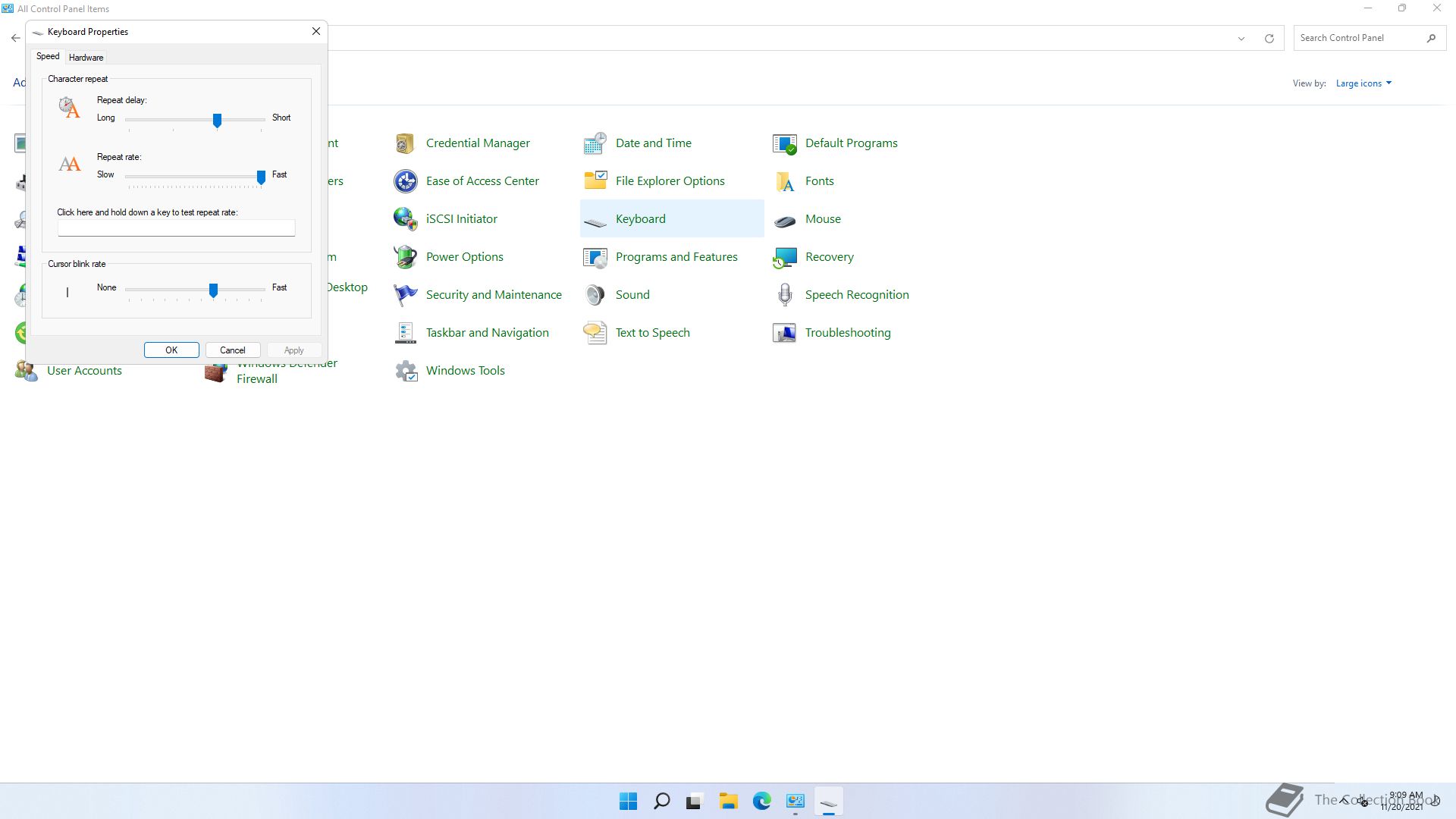The image size is (1456, 819).
Task: Open the Ease of Access Center icon
Action: (x=405, y=181)
